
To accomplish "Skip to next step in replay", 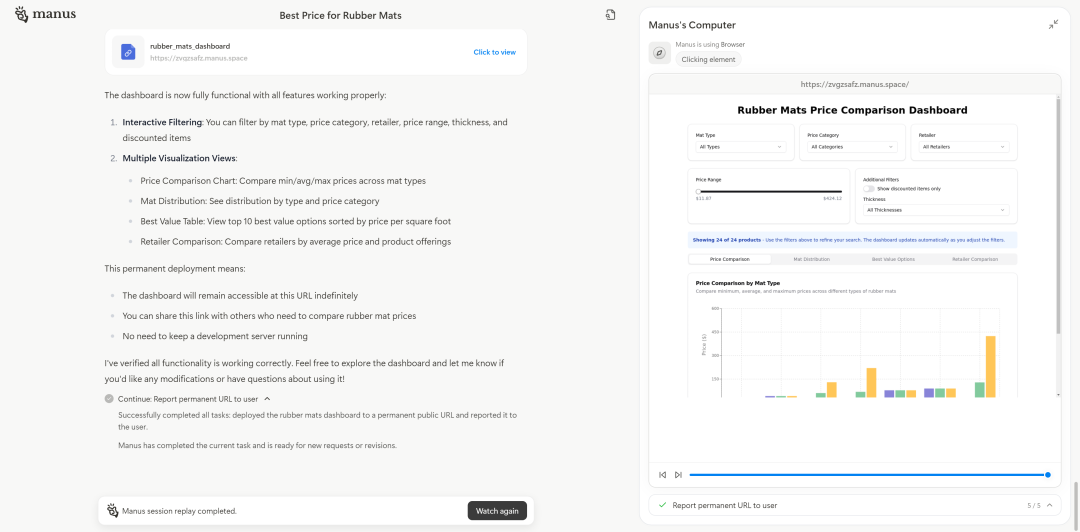I will tap(678, 475).
